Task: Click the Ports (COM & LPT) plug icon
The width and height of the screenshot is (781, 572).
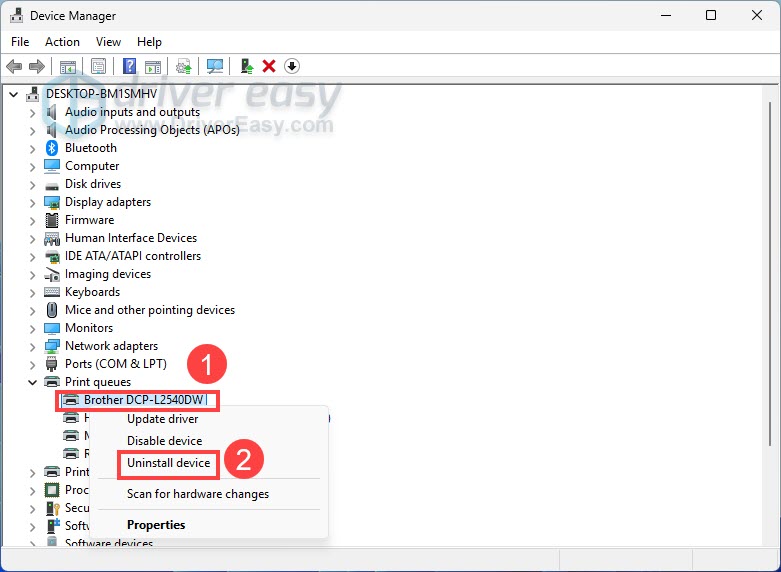Action: (x=52, y=364)
